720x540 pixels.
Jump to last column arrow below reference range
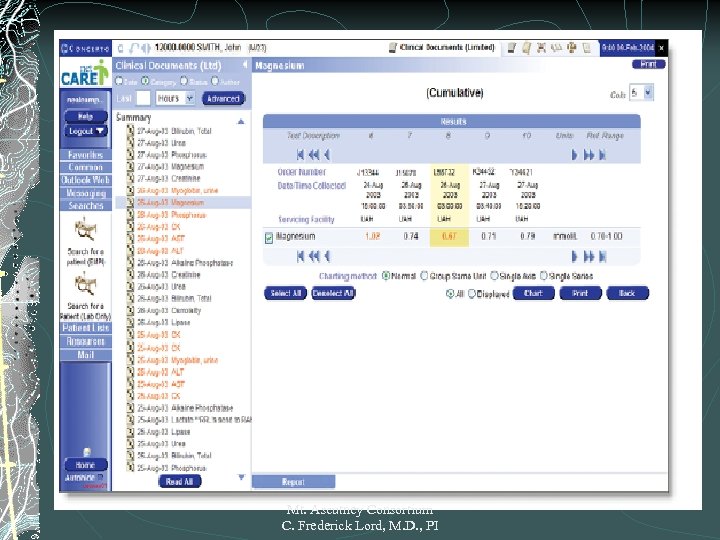tap(602, 256)
